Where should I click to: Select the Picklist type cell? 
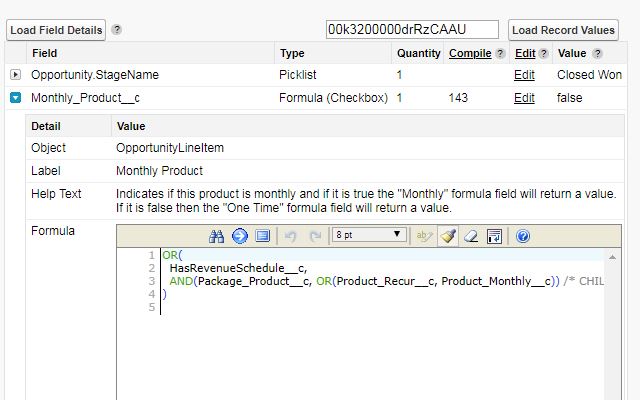tap(298, 75)
